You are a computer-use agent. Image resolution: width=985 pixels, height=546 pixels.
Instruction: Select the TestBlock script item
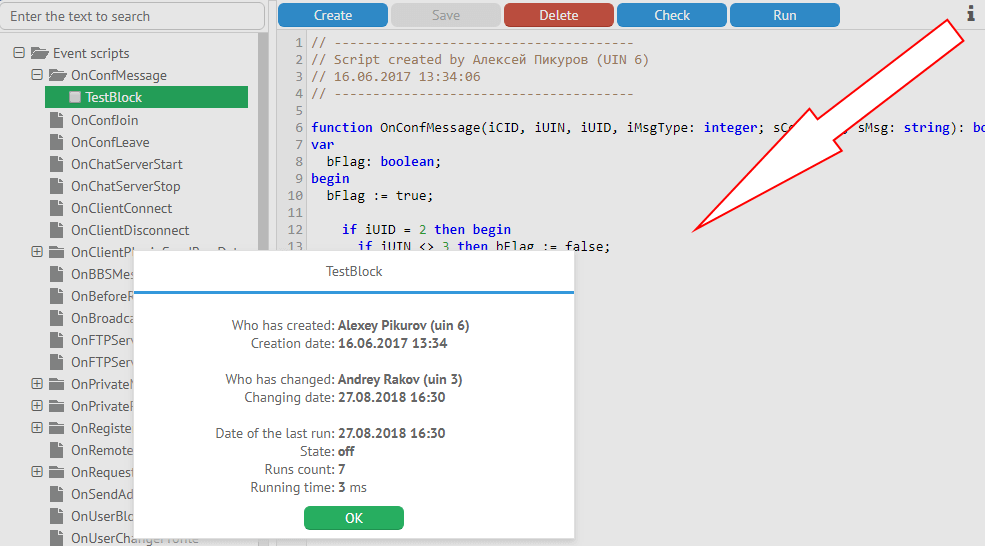[x=114, y=97]
